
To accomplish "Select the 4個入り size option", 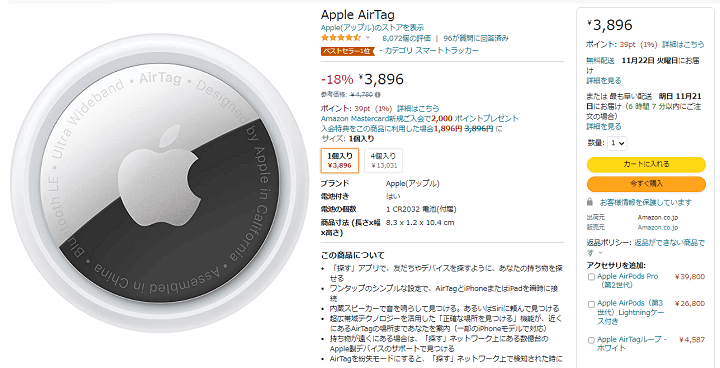I will 383,161.
